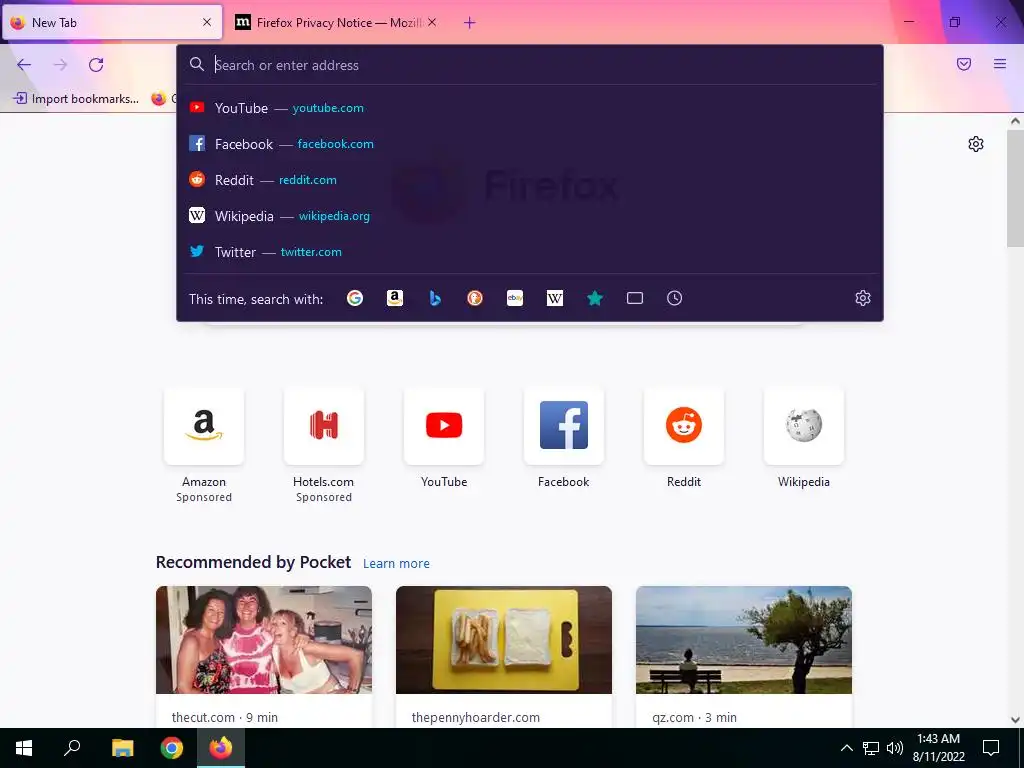Select Wikipedia suggestion in address dropdown
The height and width of the screenshot is (768, 1024).
click(530, 216)
